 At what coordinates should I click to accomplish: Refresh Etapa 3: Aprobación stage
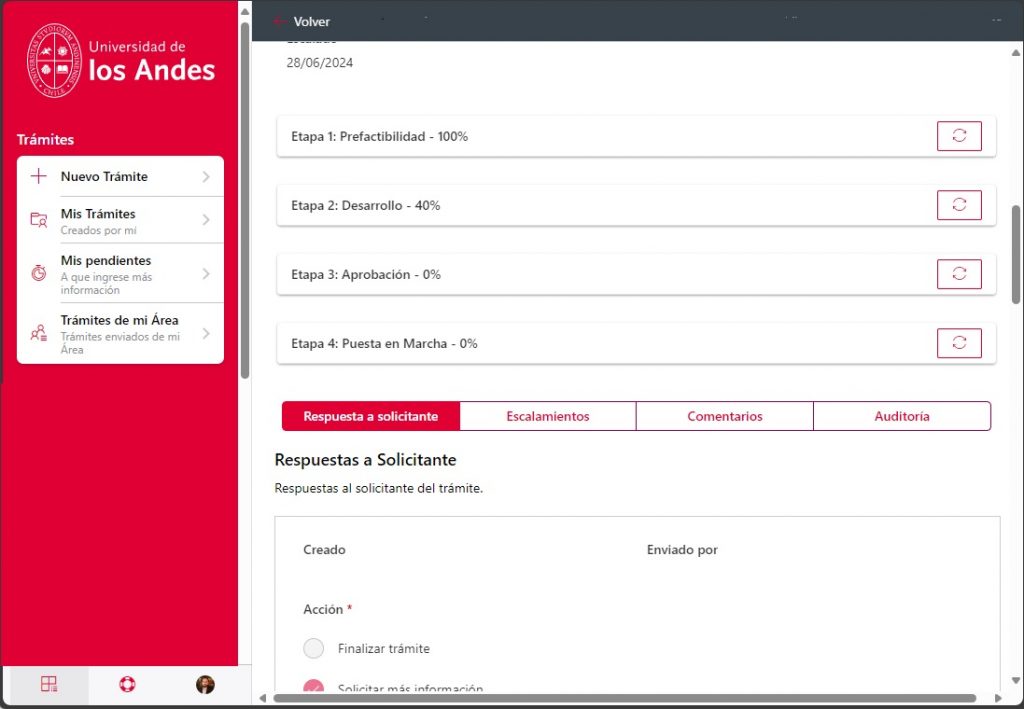[x=959, y=274]
